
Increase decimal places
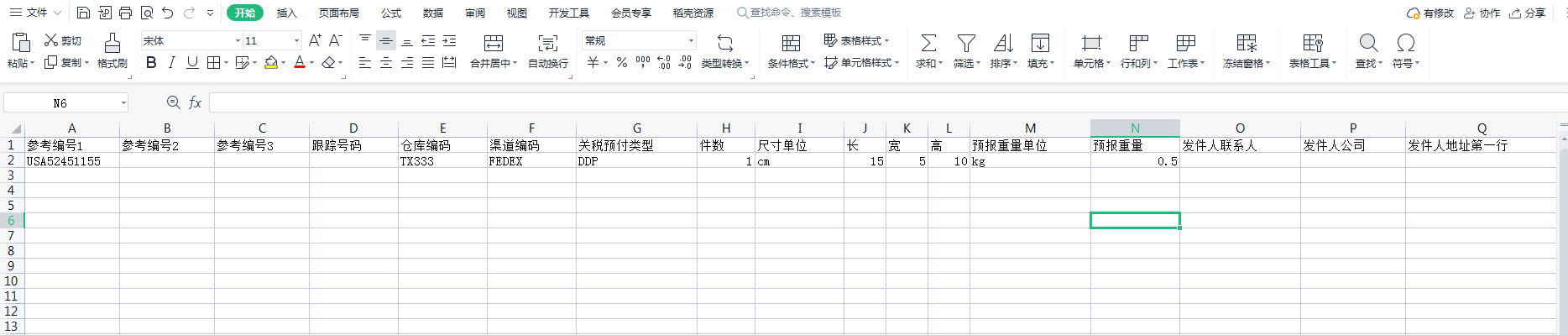pyautogui.click(x=664, y=63)
